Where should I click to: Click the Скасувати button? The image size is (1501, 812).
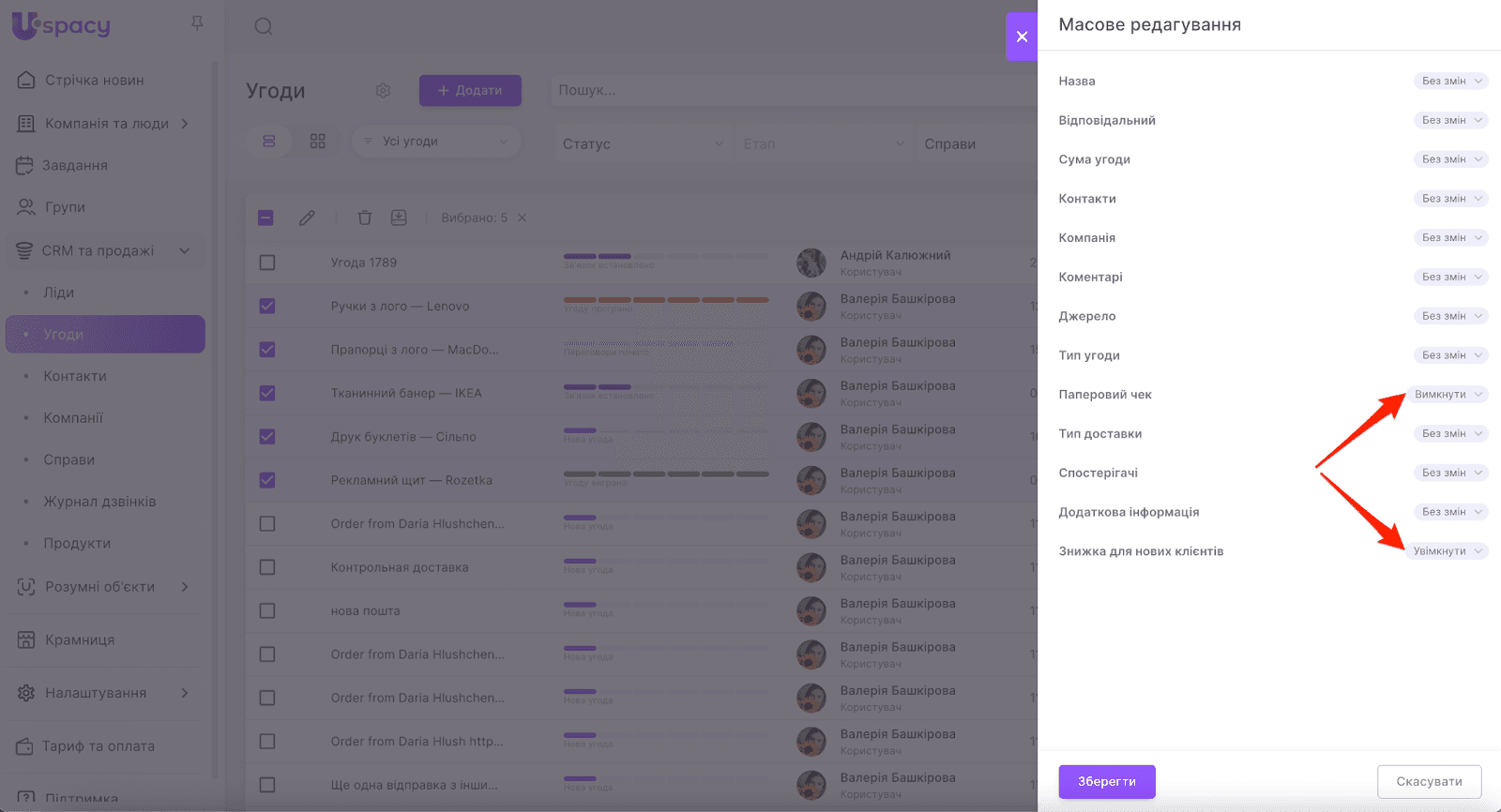[1429, 782]
